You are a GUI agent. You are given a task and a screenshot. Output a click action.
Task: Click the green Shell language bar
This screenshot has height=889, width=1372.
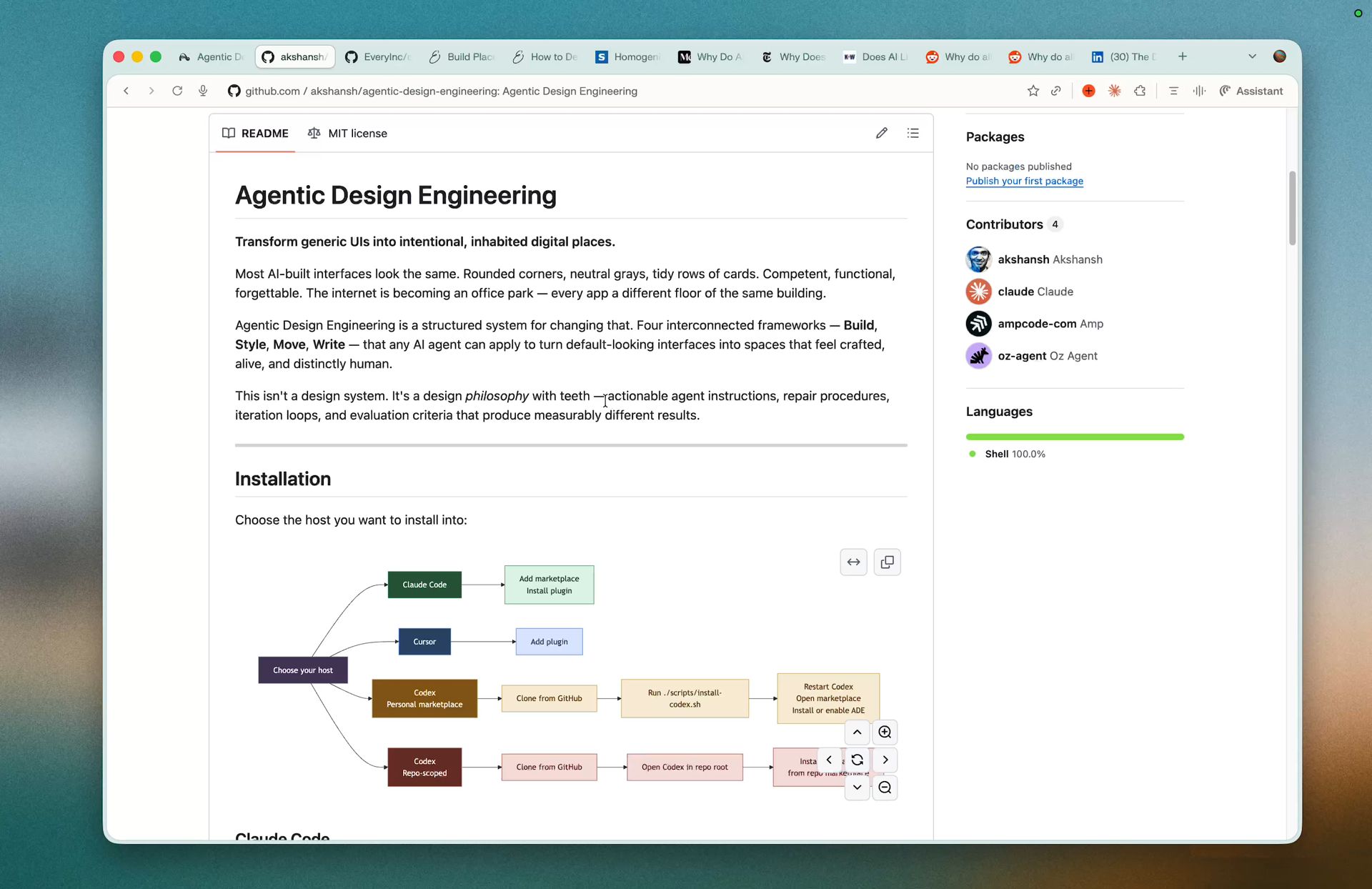1074,437
